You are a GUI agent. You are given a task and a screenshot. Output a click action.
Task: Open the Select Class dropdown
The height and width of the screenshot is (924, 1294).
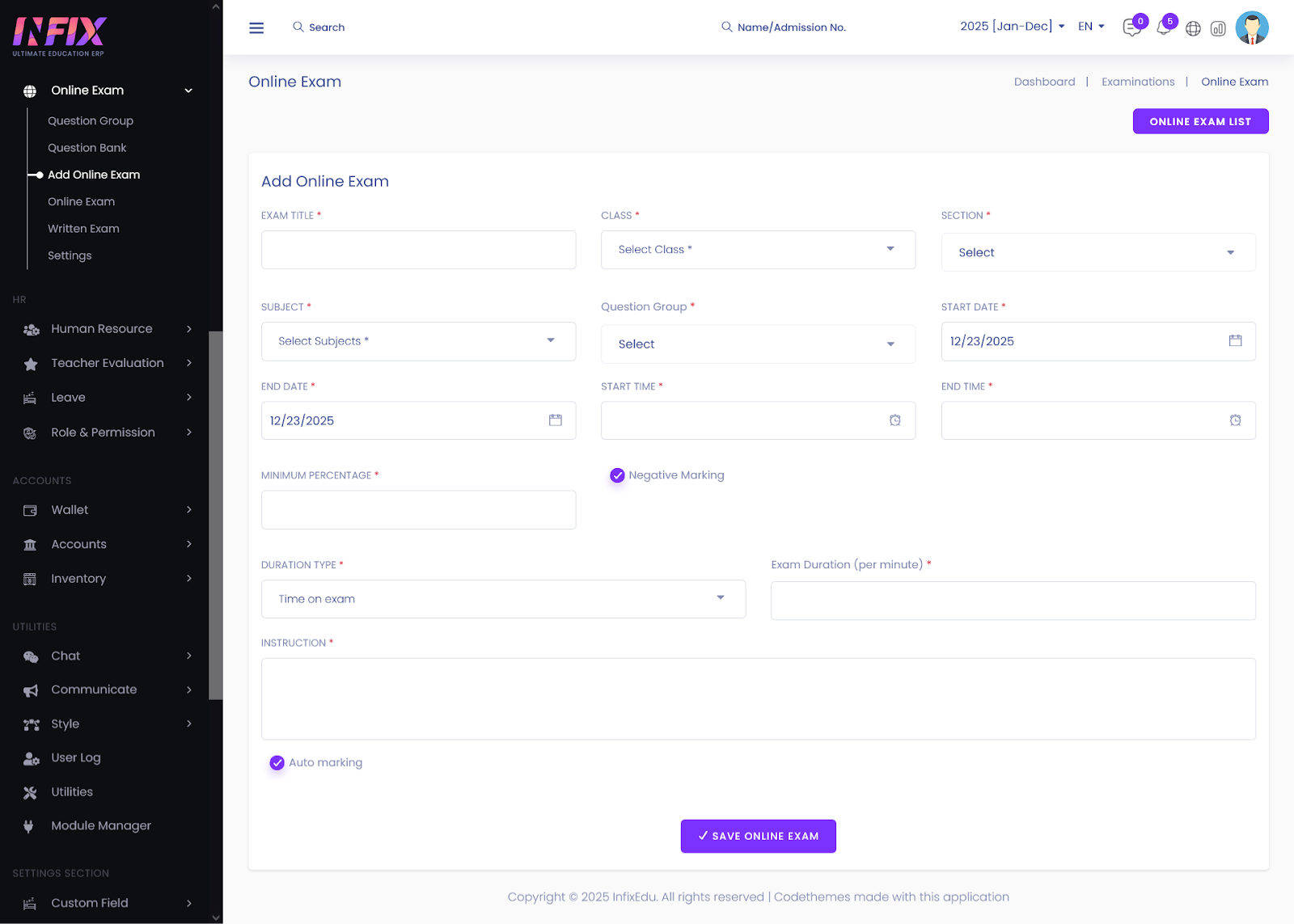758,250
